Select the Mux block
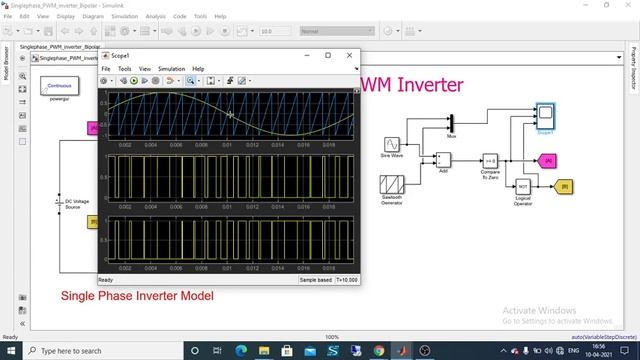Screen dimensions: 640x360 click(451, 124)
